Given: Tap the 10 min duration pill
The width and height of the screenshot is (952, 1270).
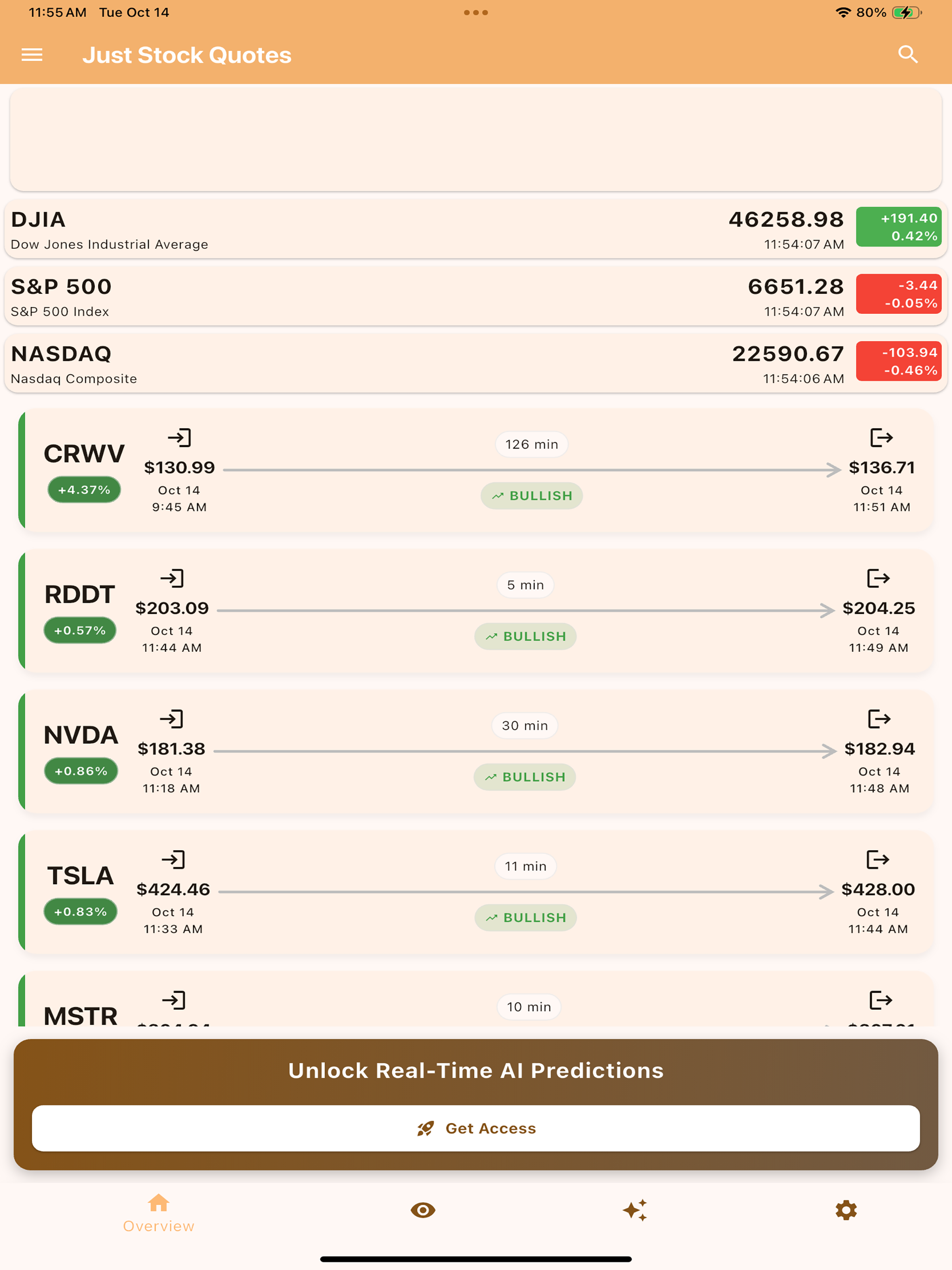Looking at the screenshot, I should (529, 1007).
